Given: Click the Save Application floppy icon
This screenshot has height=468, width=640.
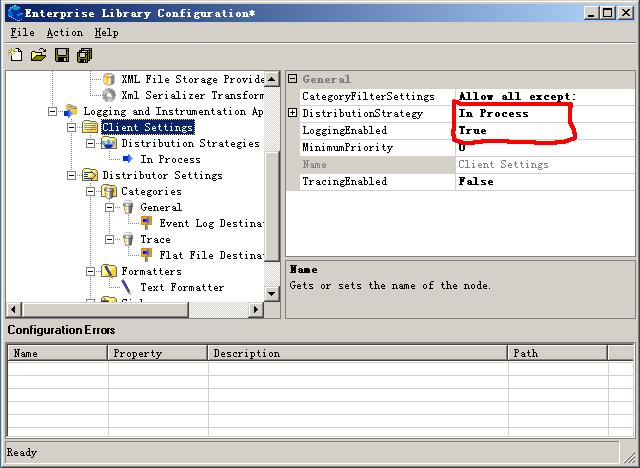Looking at the screenshot, I should (x=61, y=55).
